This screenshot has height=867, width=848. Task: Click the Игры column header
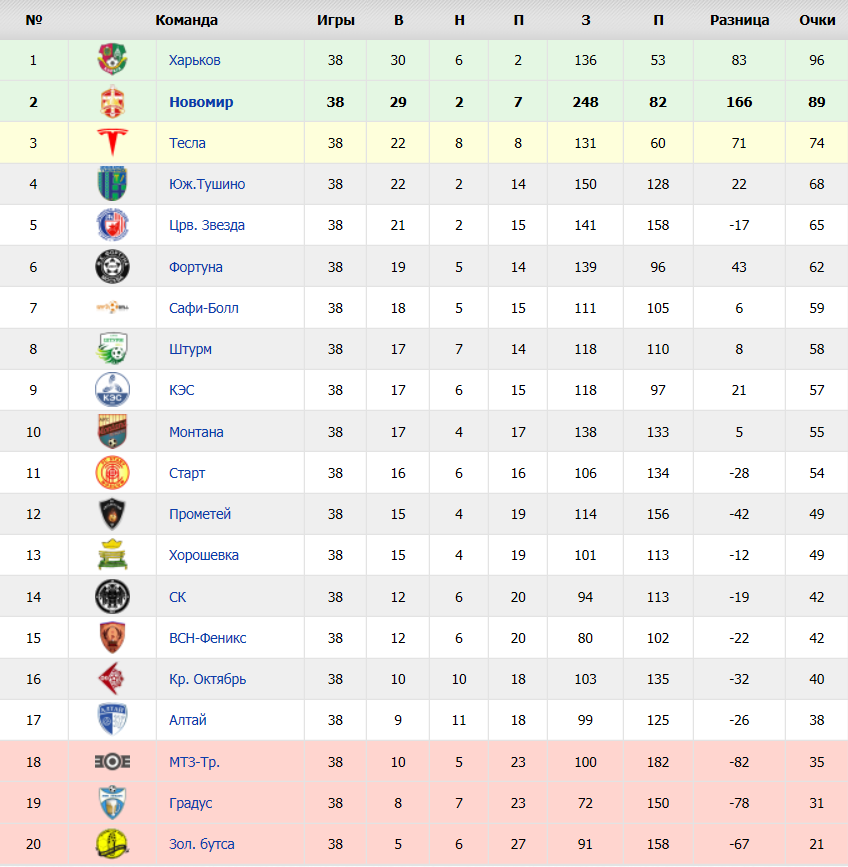(x=336, y=20)
